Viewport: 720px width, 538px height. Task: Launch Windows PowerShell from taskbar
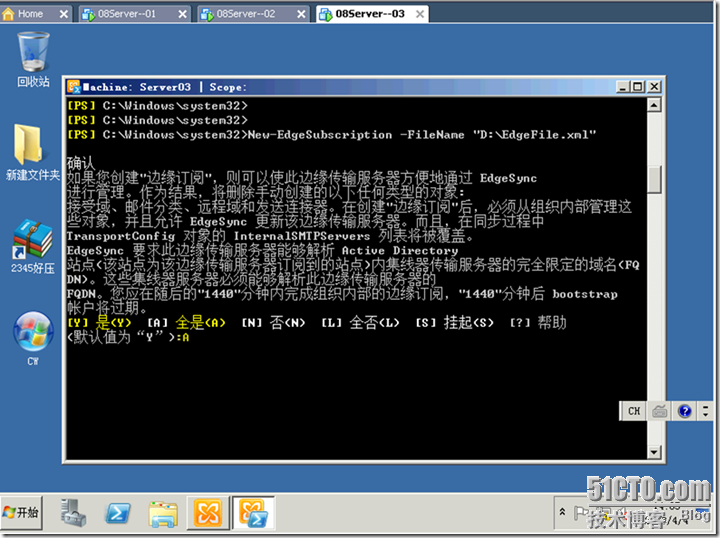tap(118, 512)
